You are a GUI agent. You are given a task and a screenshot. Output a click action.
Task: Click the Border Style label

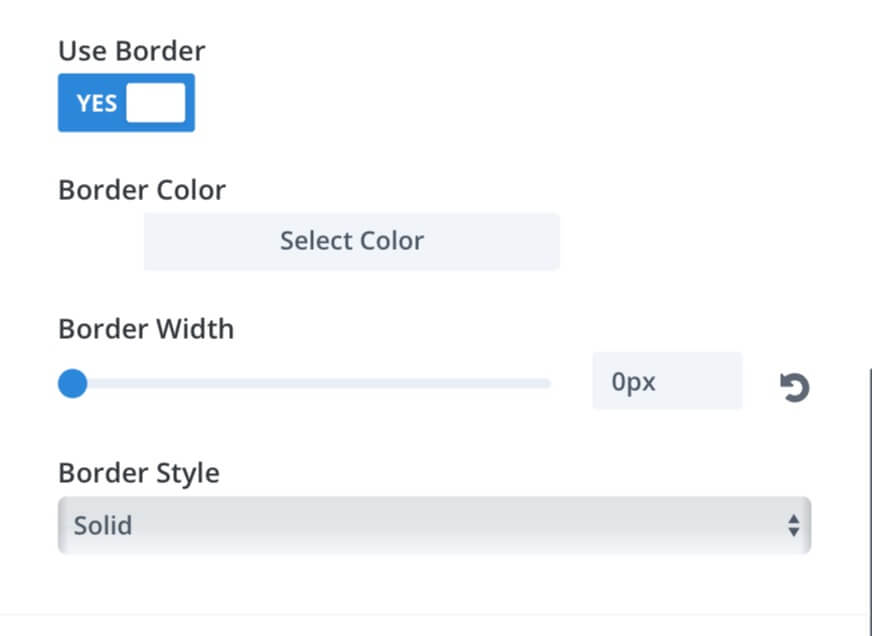coord(138,473)
